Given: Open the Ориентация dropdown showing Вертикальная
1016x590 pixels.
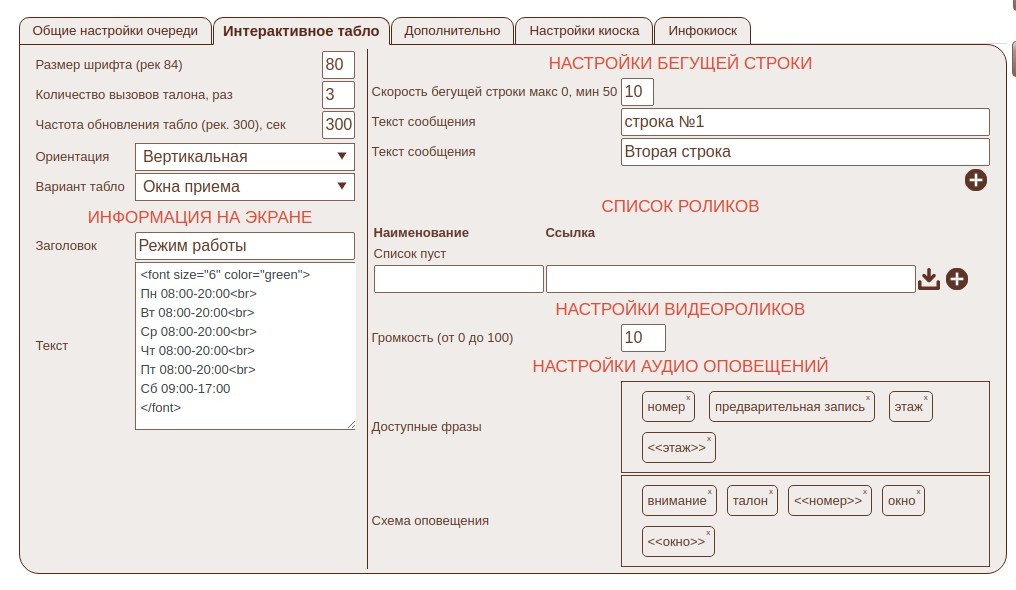Looking at the screenshot, I should pyautogui.click(x=244, y=157).
